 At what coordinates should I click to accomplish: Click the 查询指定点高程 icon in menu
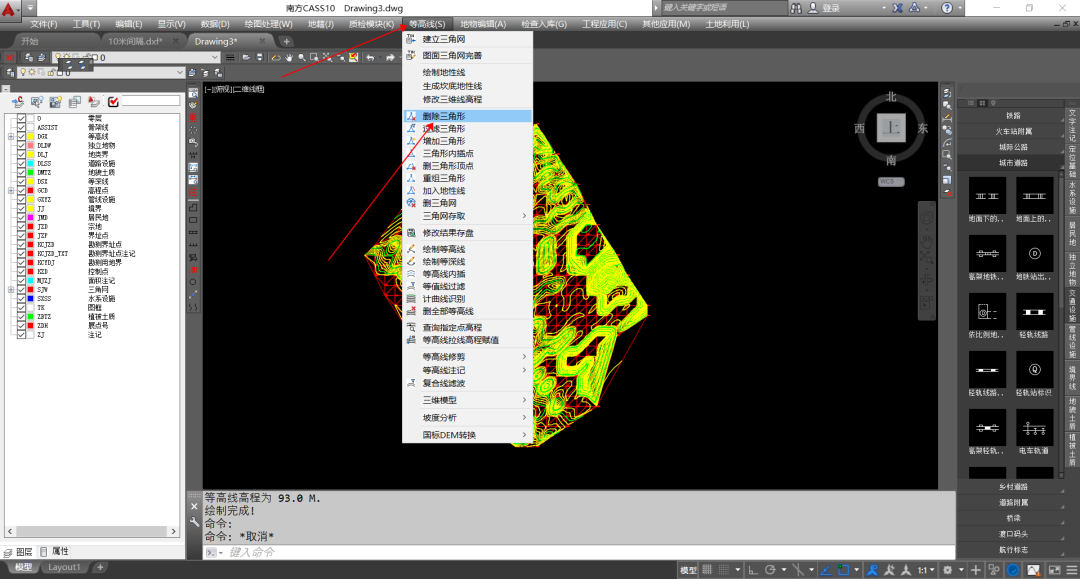tap(411, 328)
